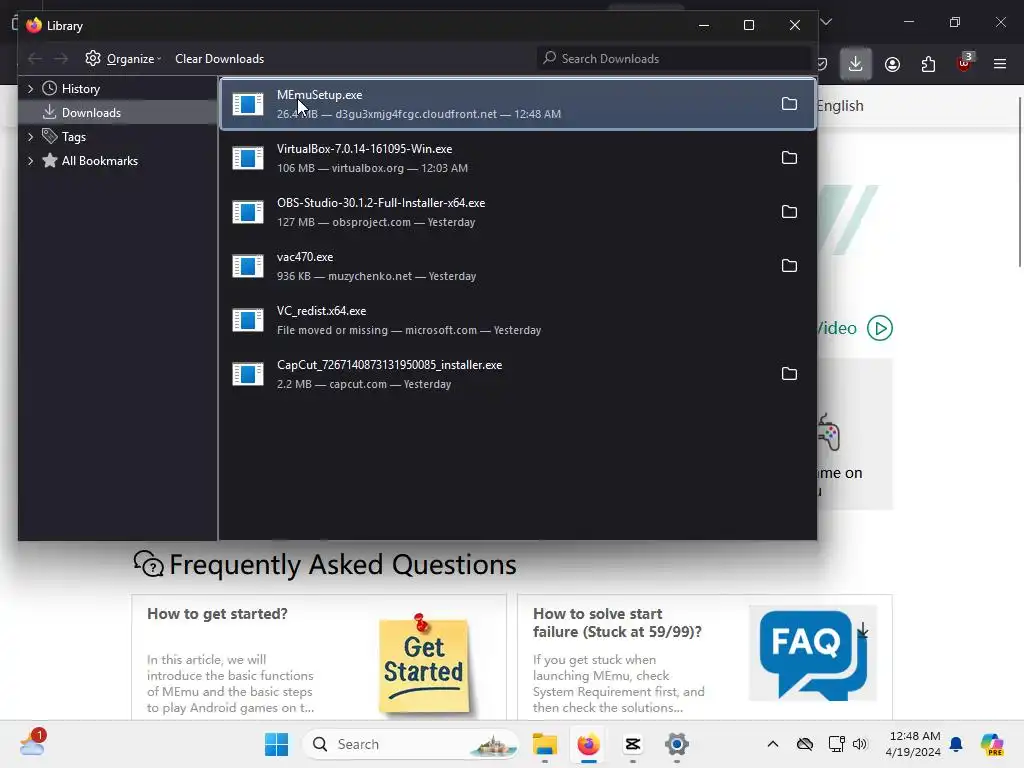Click the Clear Downloads button
The height and width of the screenshot is (768, 1024).
point(219,59)
